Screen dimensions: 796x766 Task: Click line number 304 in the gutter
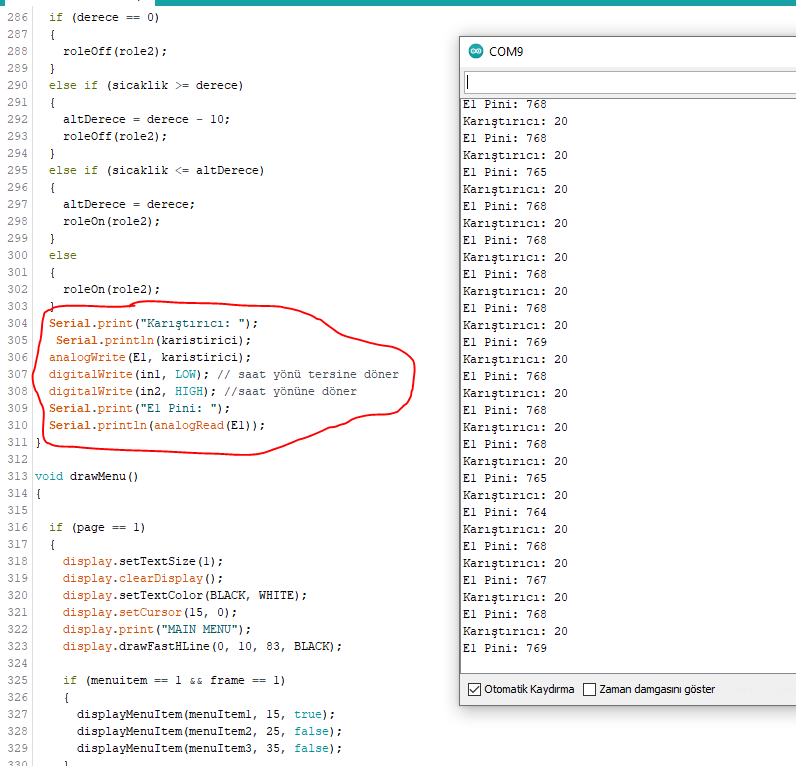[x=15, y=323]
